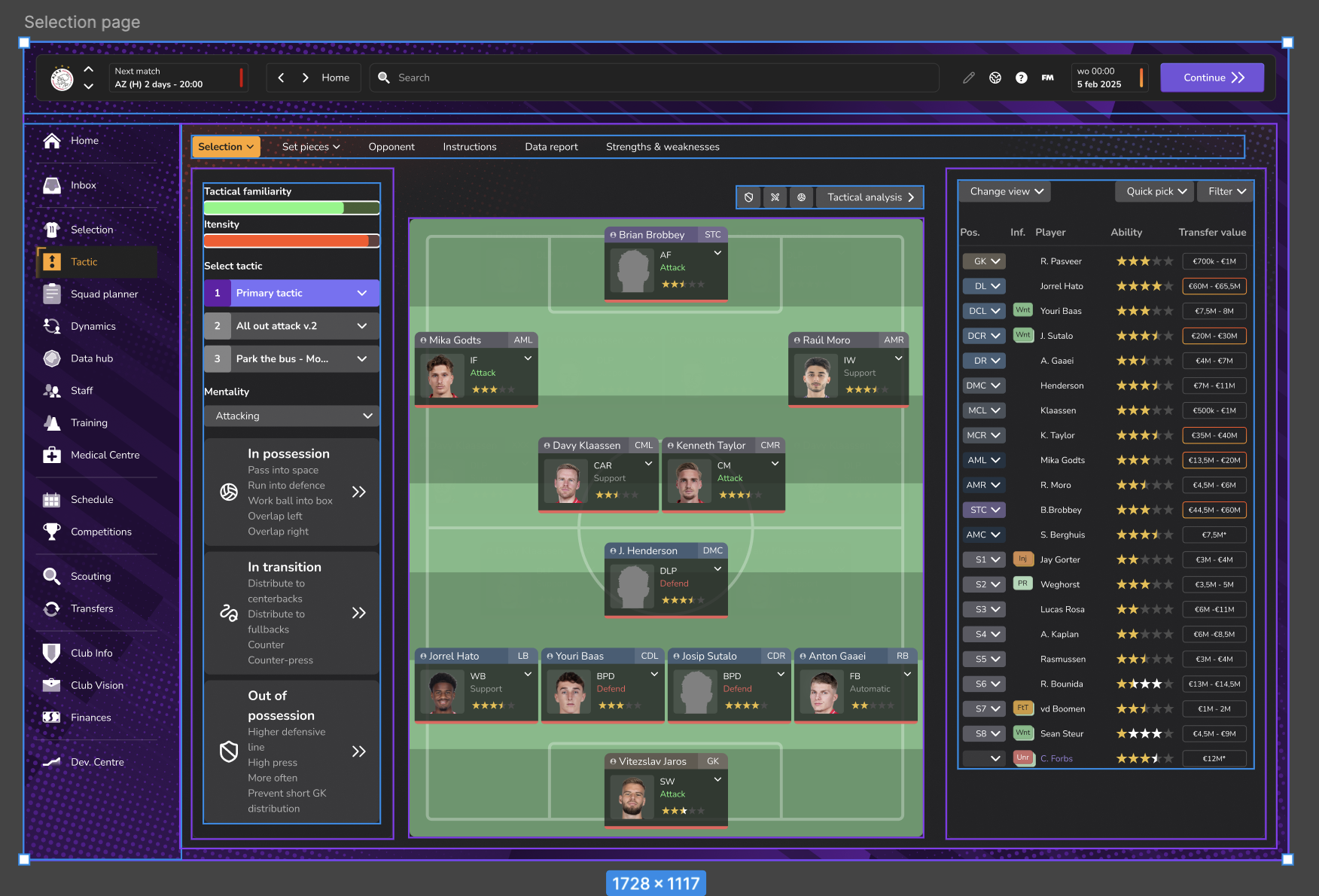Select the All out attack v.2 tactic
Viewport: 1319px width, 896px height.
(x=291, y=326)
